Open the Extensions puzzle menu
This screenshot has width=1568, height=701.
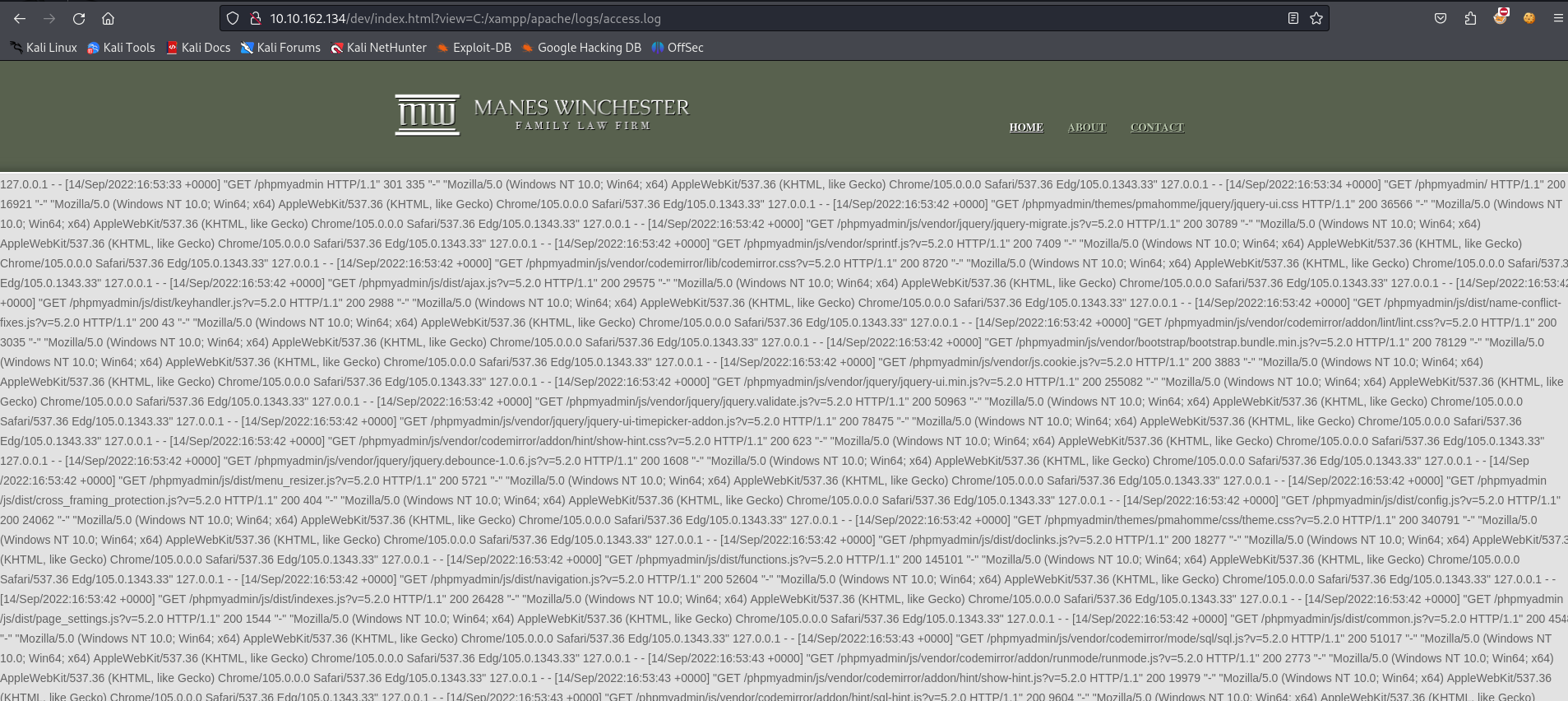pos(1470,18)
